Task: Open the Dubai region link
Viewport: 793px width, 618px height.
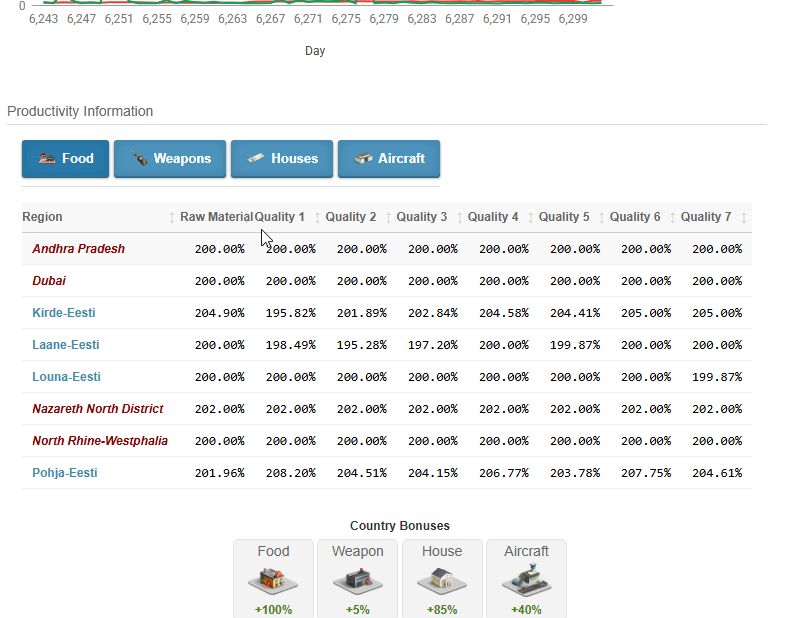Action: tap(49, 281)
